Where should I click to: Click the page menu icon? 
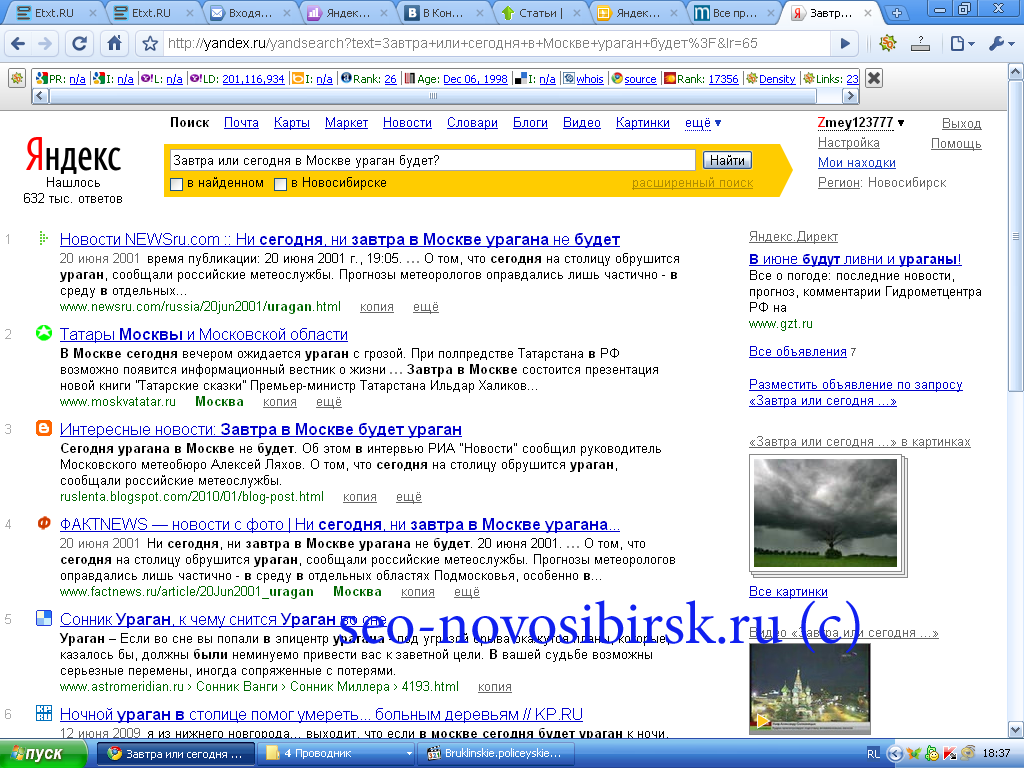click(x=962, y=44)
